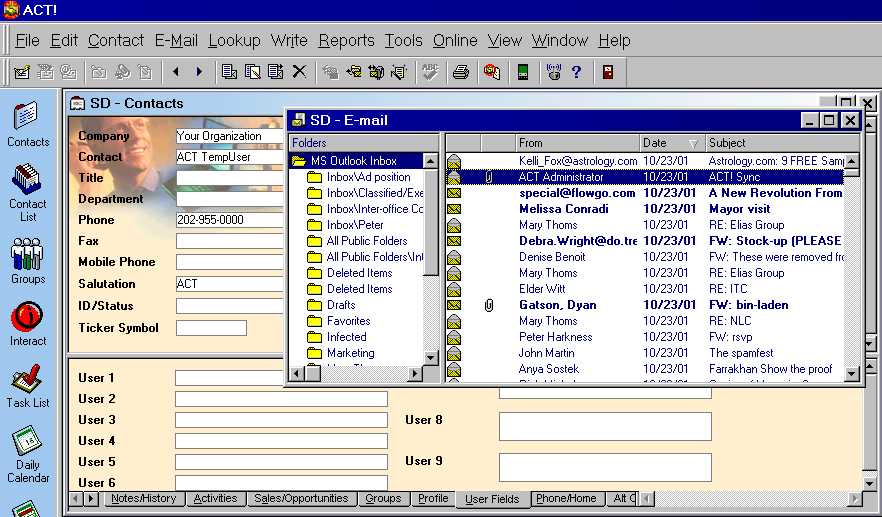Switch to the Notes/History tab
The image size is (882, 517).
(143, 498)
